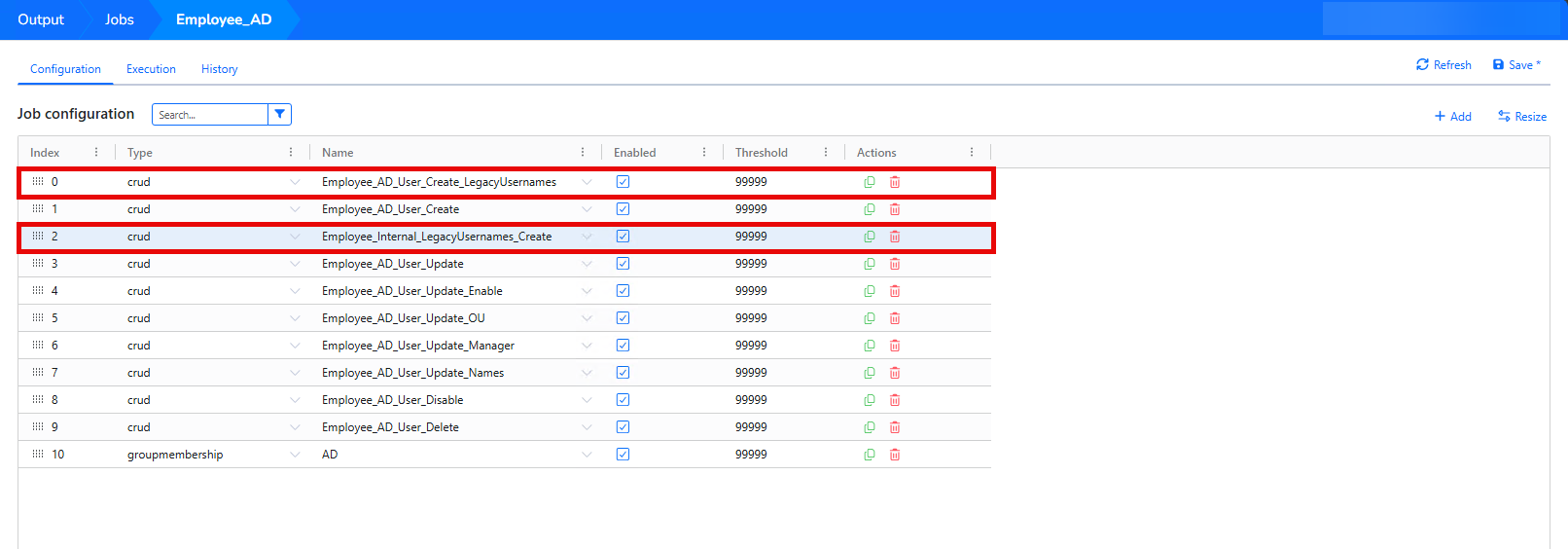
Task: Delete the Employee_AD_User_Delete row
Action: point(895,427)
